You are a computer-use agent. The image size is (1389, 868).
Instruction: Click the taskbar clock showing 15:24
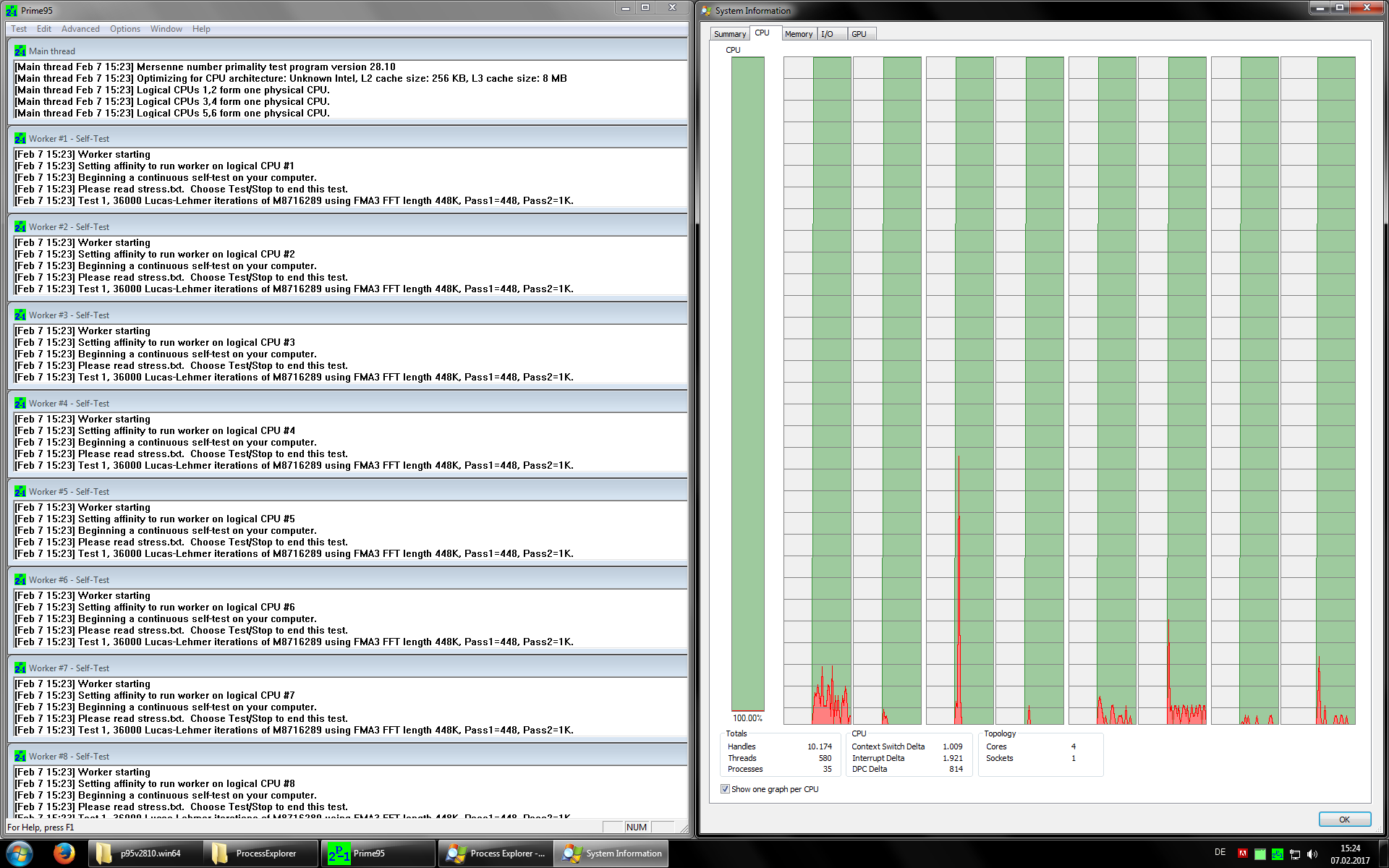pos(1350,854)
